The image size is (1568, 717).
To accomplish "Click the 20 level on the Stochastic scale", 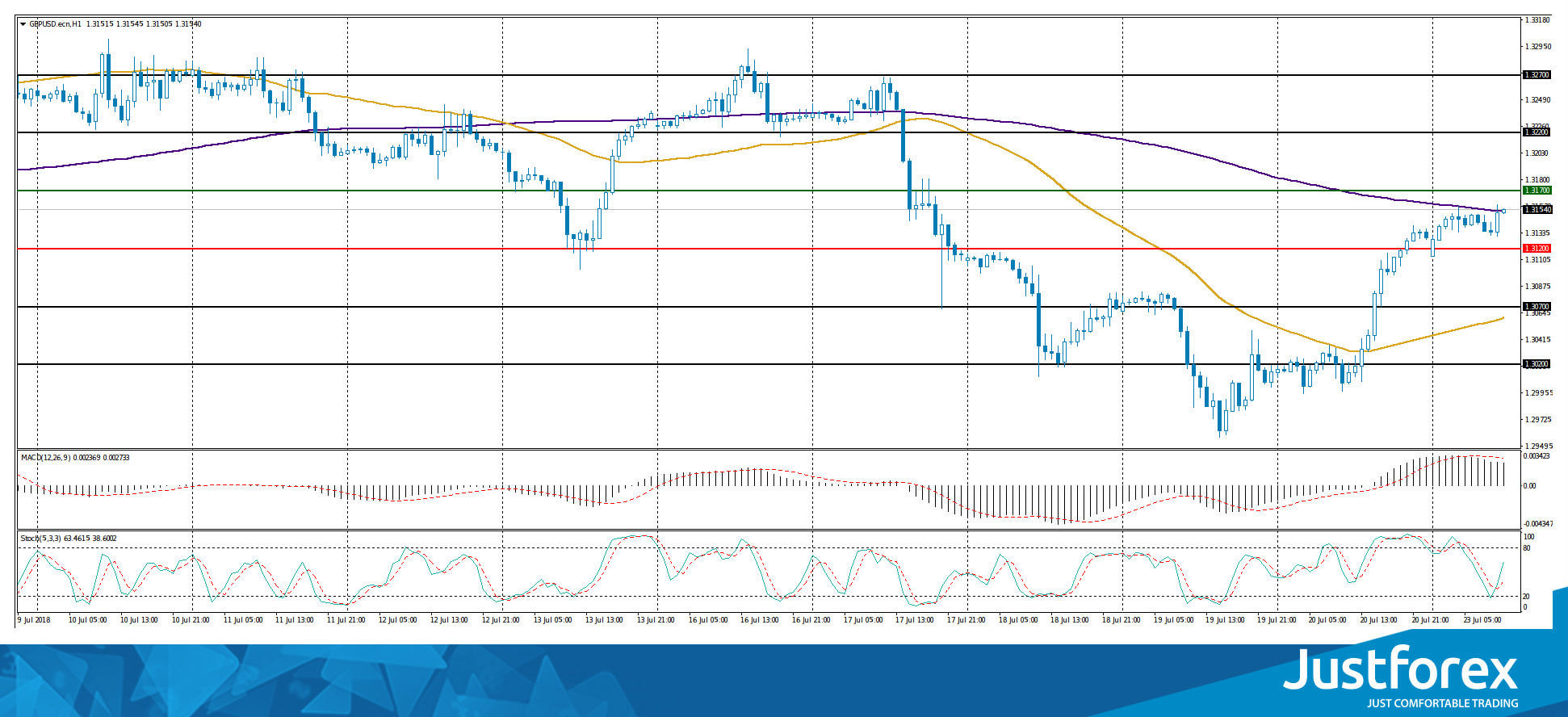I will (x=1526, y=597).
